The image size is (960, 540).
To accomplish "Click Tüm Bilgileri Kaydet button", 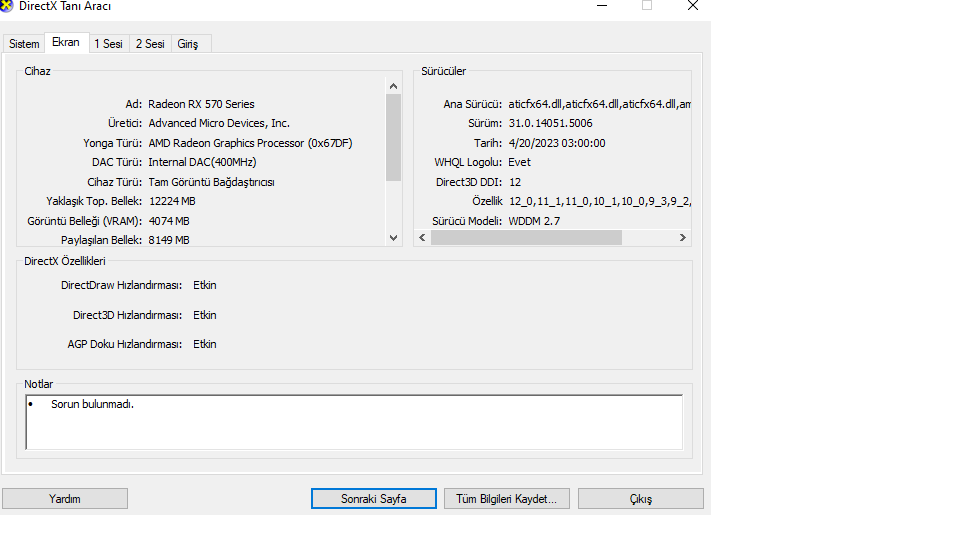I will (x=506, y=498).
